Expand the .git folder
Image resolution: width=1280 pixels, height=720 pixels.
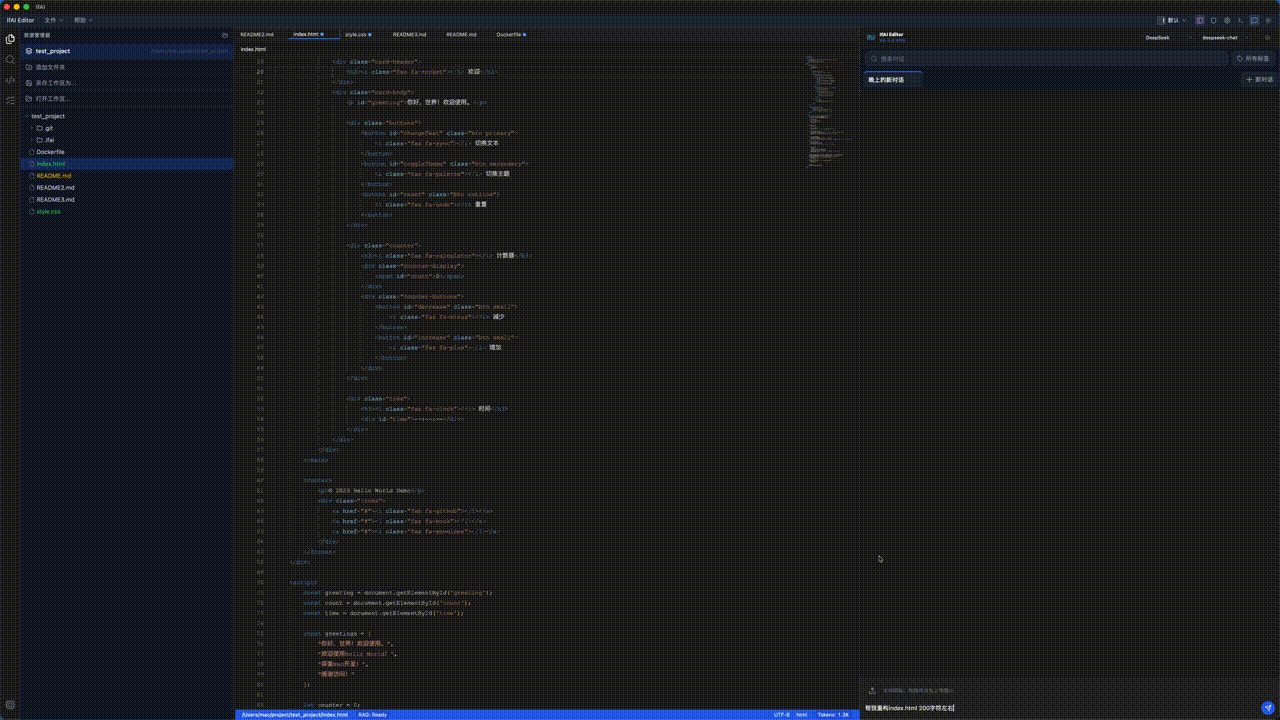pos(48,128)
